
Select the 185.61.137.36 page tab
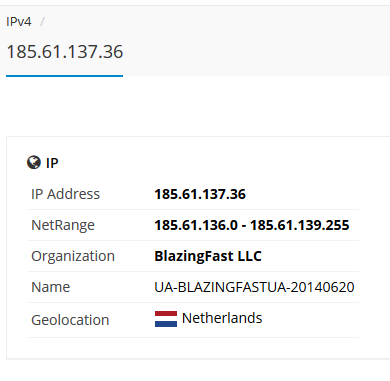[x=65, y=52]
